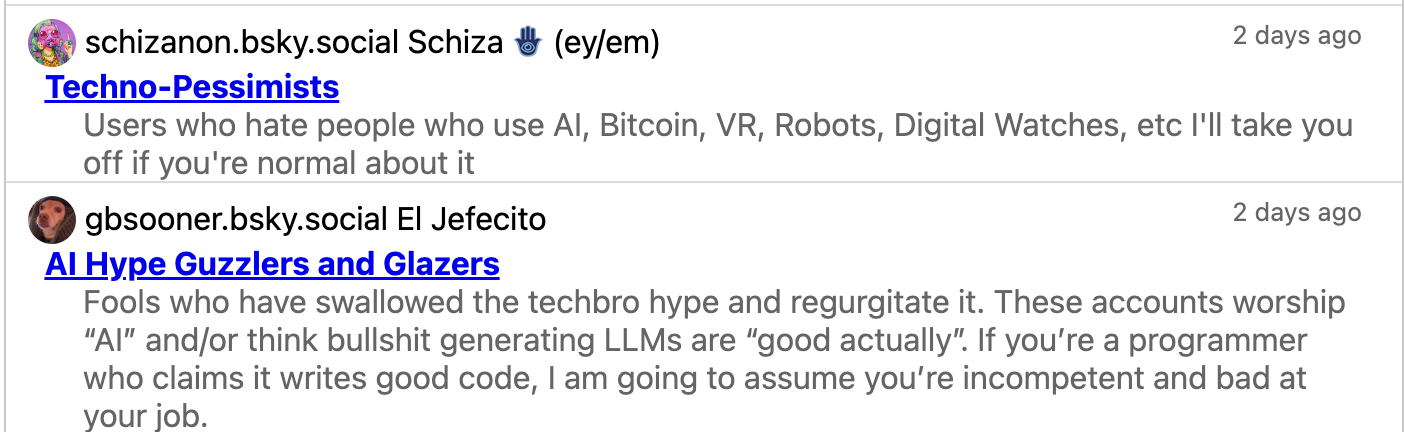Screen dimensions: 1404x432
Task: Click the final text 'your job.'
Action: [146, 416]
